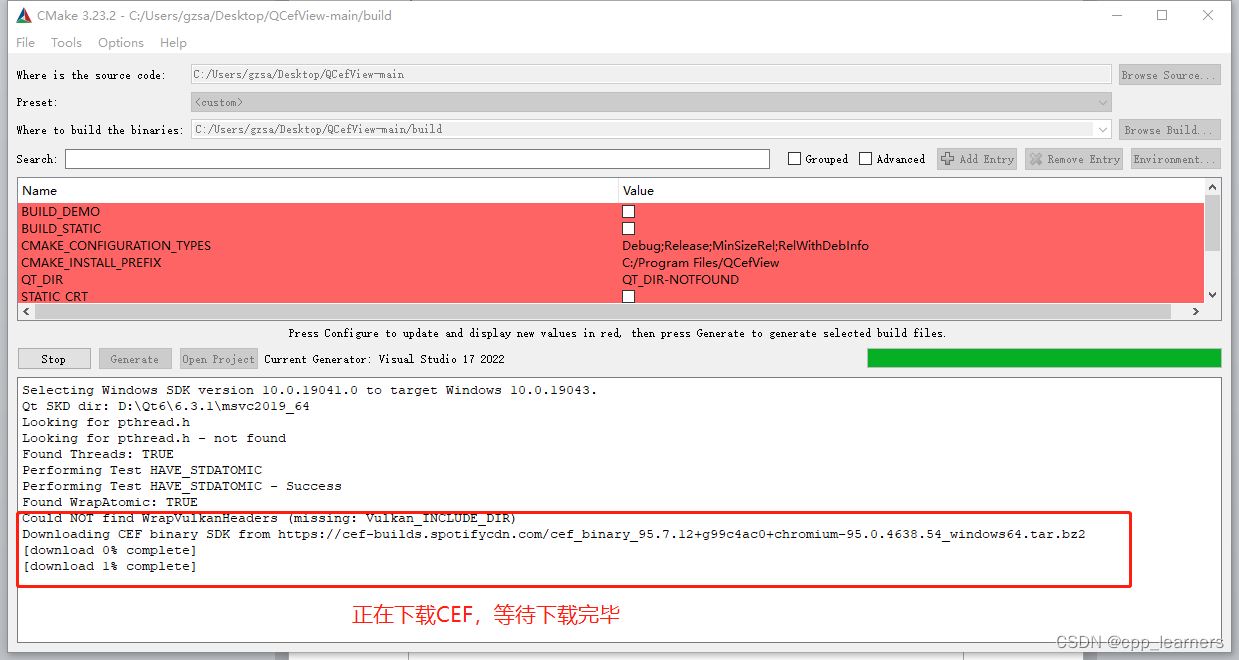Open the File menu
The height and width of the screenshot is (660, 1239).
coord(24,42)
